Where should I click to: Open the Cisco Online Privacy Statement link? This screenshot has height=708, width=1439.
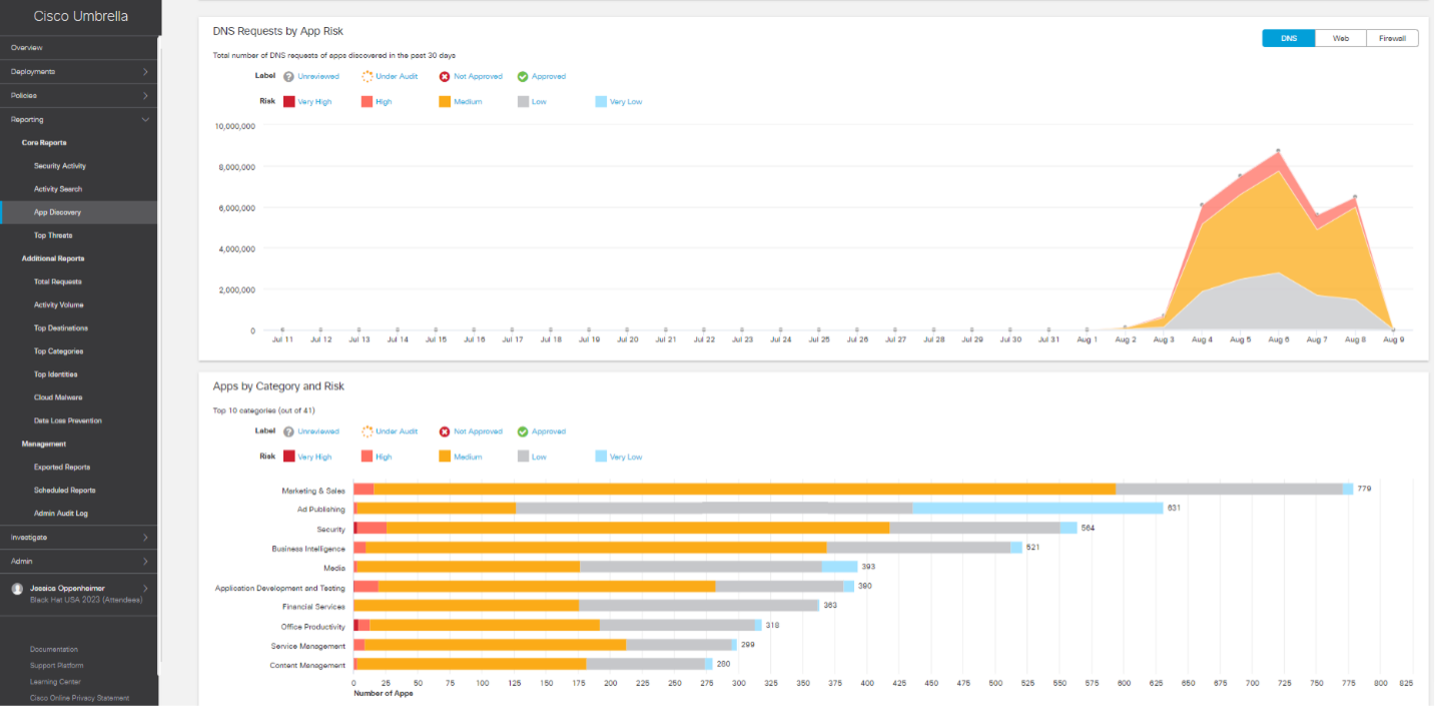(x=79, y=698)
